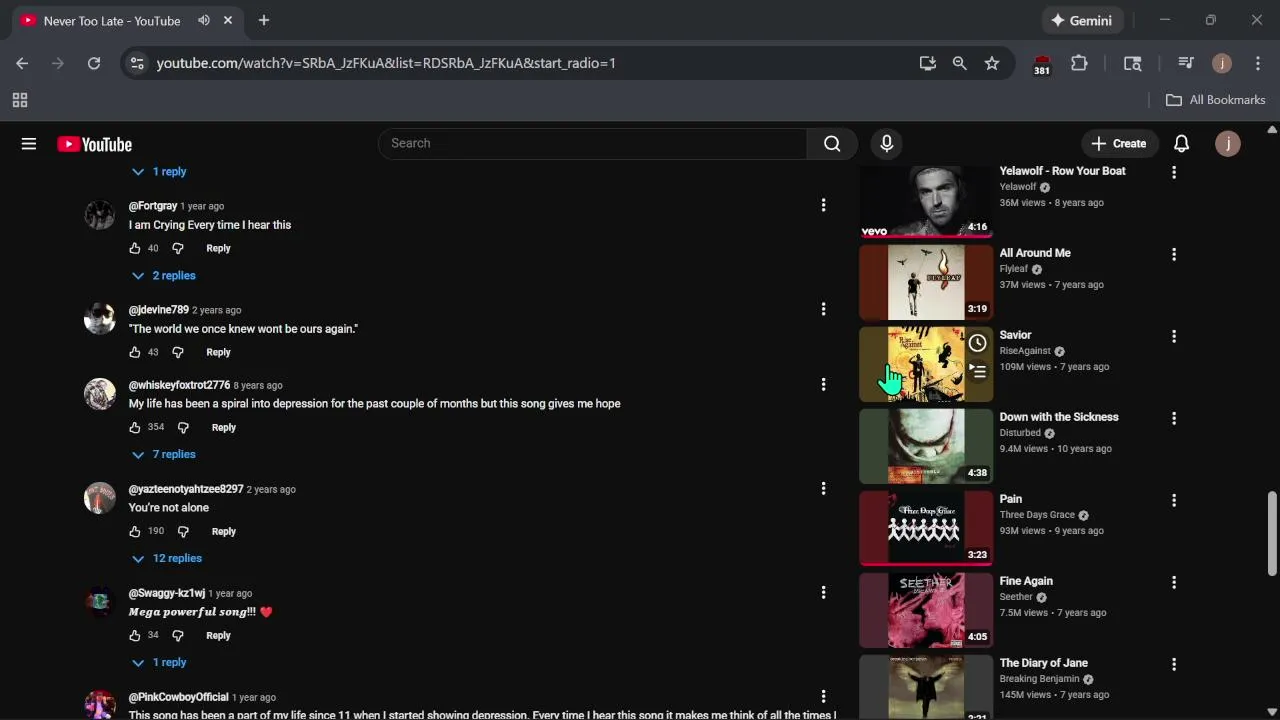The width and height of the screenshot is (1280, 720).
Task: Bookmark this page with star icon
Action: coord(992,63)
